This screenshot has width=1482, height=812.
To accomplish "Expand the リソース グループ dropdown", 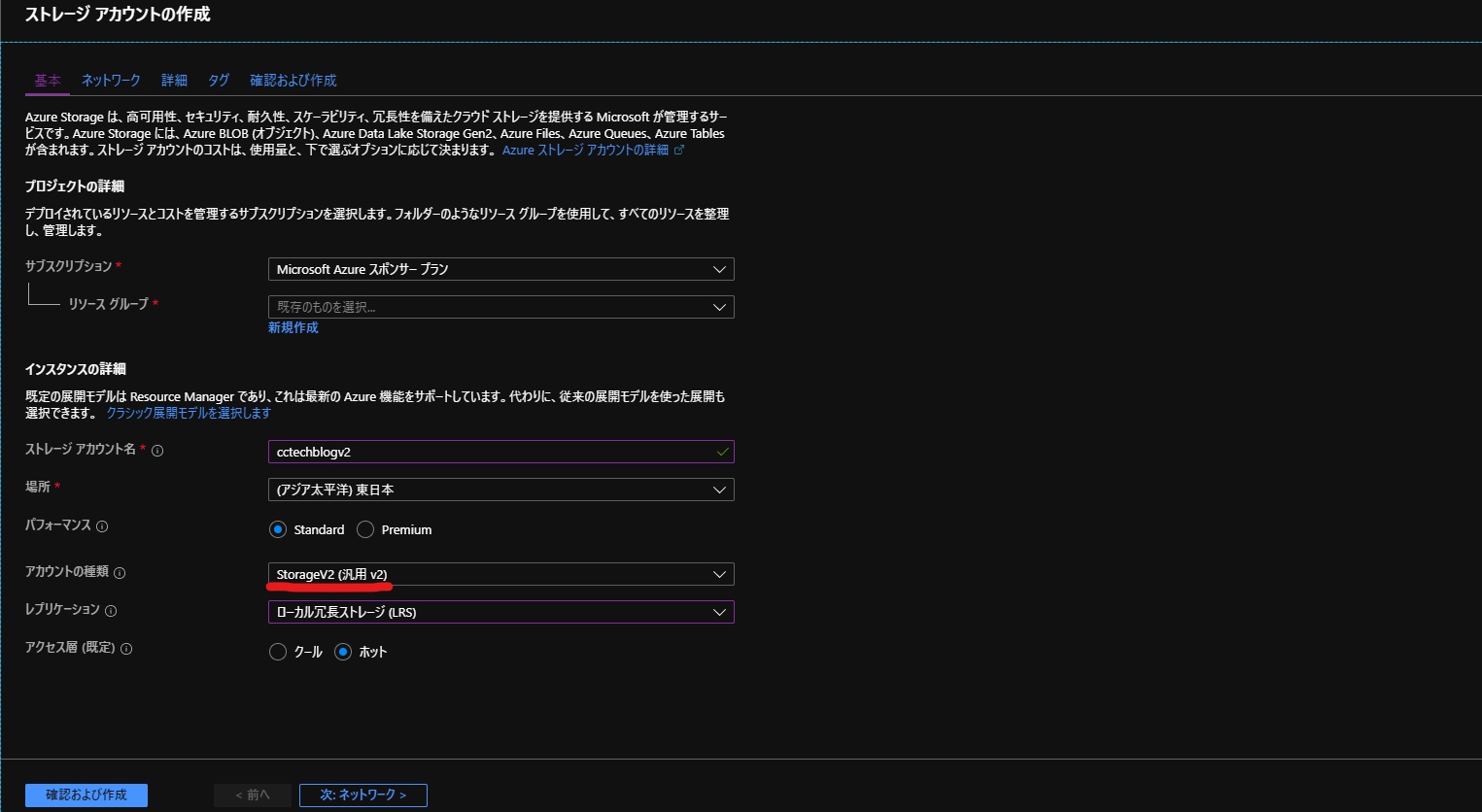I will 500,307.
